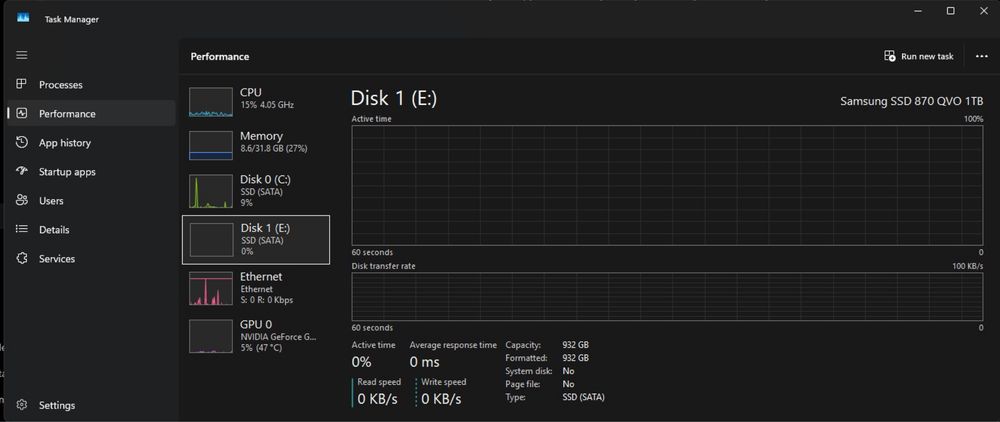
Task: Click Capacity 932 GB value
Action: [575, 345]
